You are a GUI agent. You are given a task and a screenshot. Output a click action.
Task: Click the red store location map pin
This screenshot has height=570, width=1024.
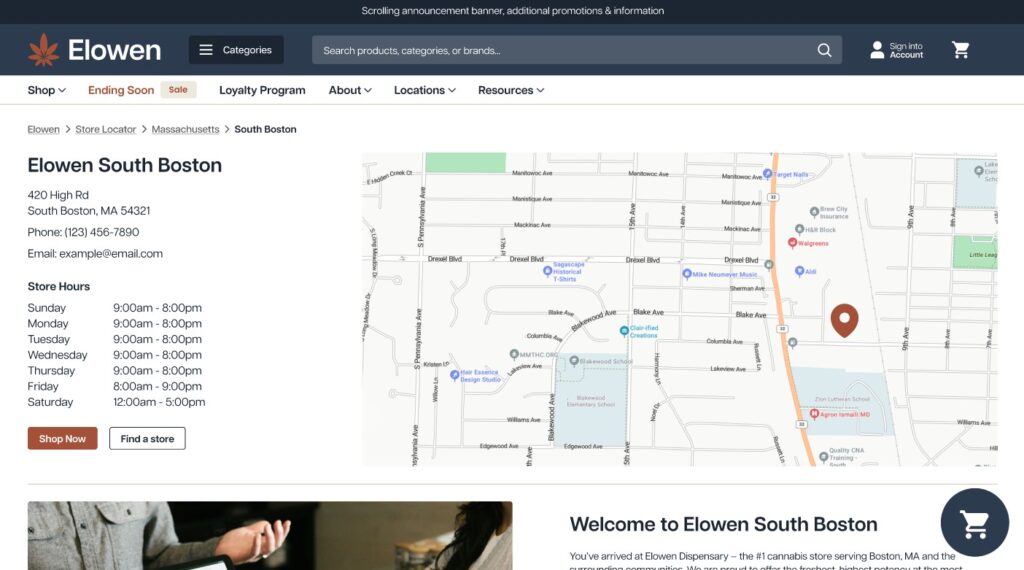(x=844, y=320)
